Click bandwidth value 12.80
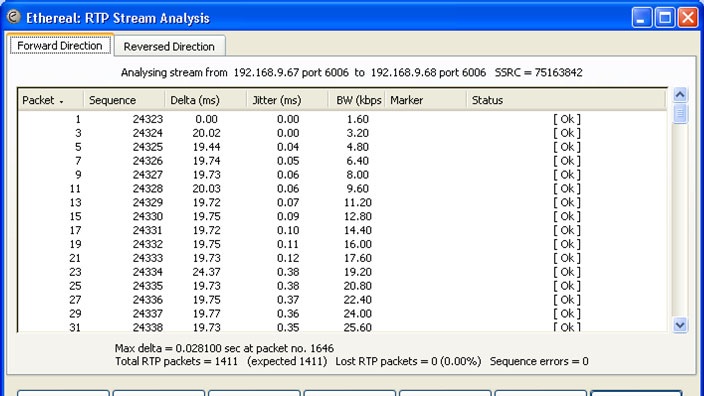This screenshot has width=704, height=396. pos(358,216)
